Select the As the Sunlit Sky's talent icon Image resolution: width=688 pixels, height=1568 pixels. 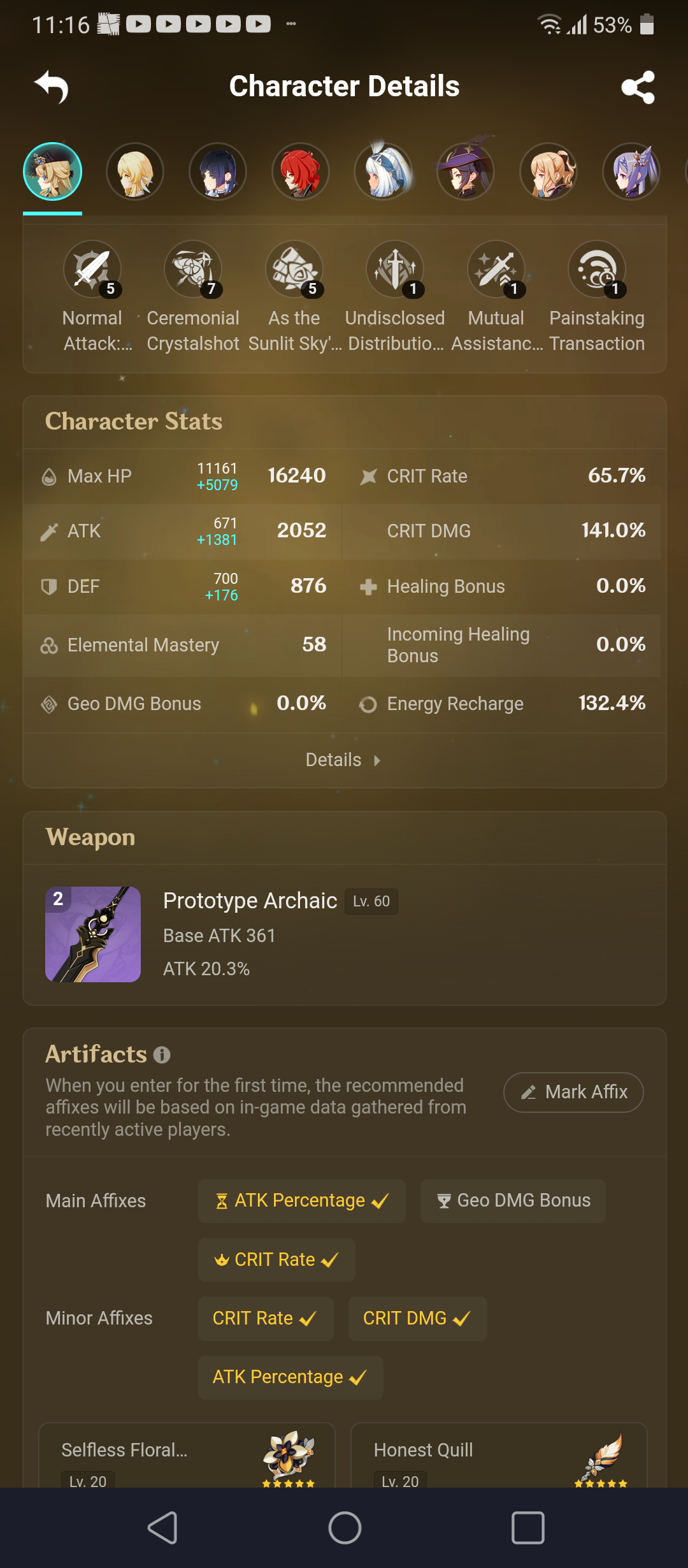[294, 270]
